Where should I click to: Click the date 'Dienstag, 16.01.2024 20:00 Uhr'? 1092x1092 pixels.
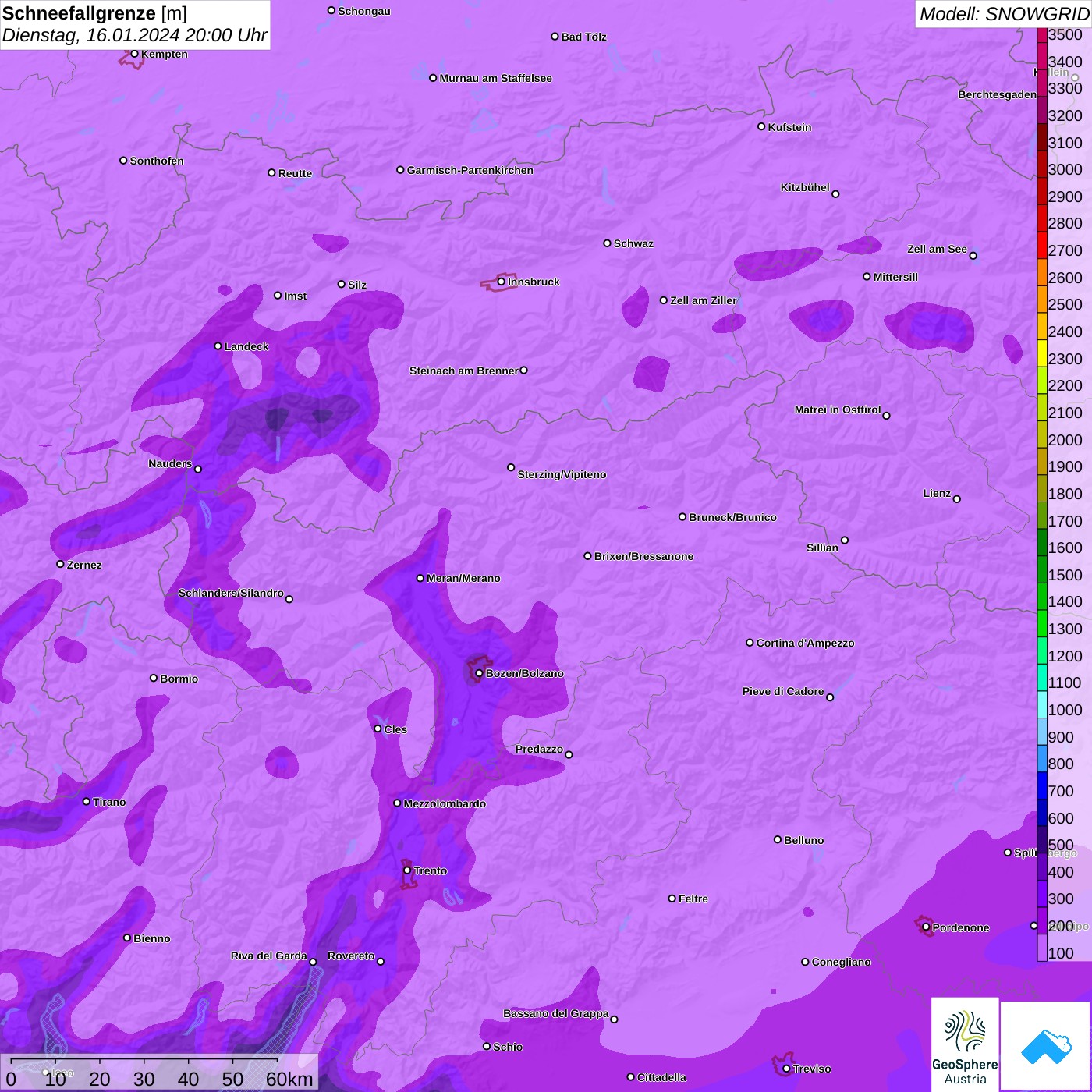(135, 35)
